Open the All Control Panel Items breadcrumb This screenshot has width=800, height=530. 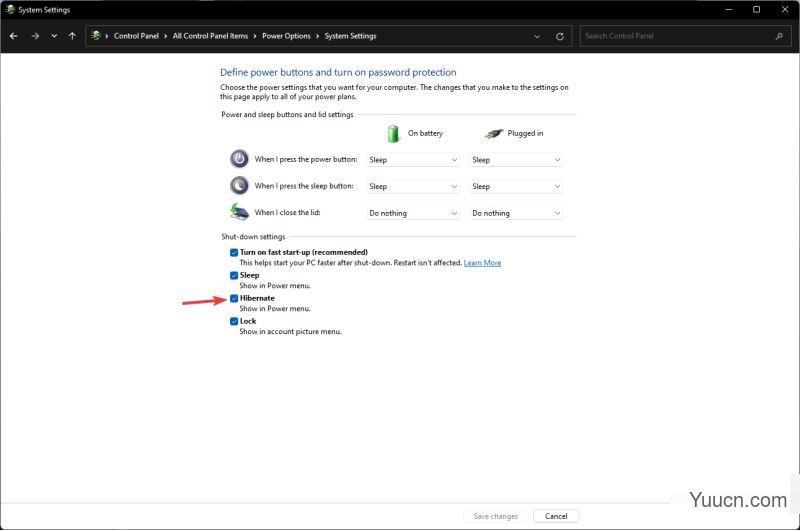click(x=210, y=36)
